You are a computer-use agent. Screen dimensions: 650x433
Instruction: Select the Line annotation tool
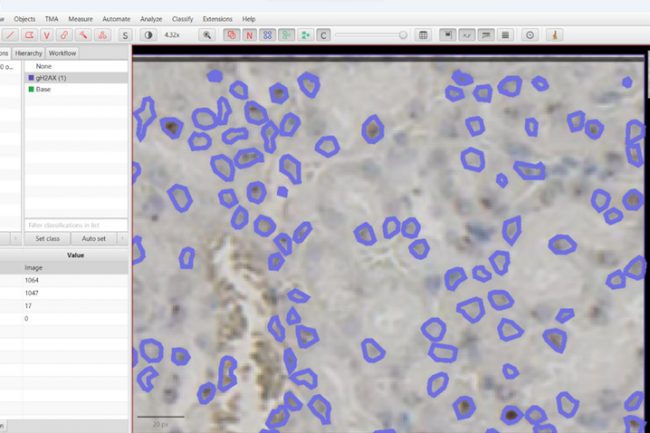click(x=10, y=35)
